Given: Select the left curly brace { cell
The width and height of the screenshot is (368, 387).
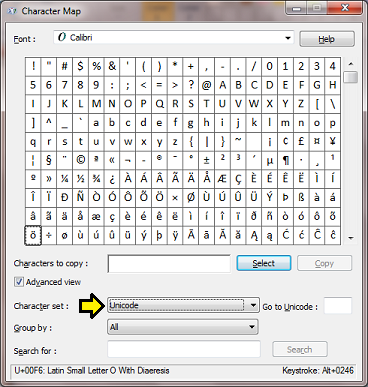Looking at the screenshot, I should click(x=191, y=142).
